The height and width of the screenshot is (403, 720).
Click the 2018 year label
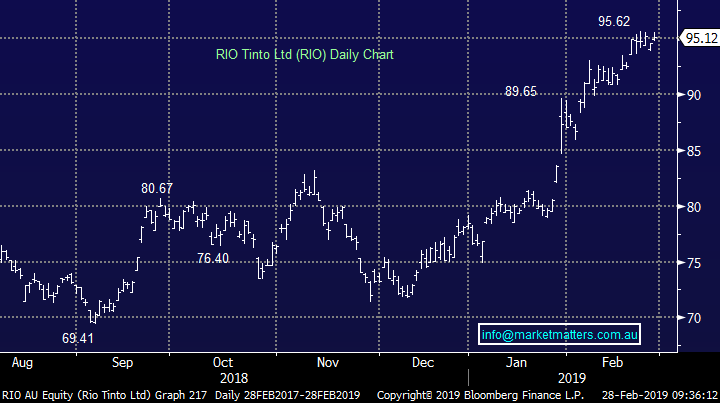(234, 378)
